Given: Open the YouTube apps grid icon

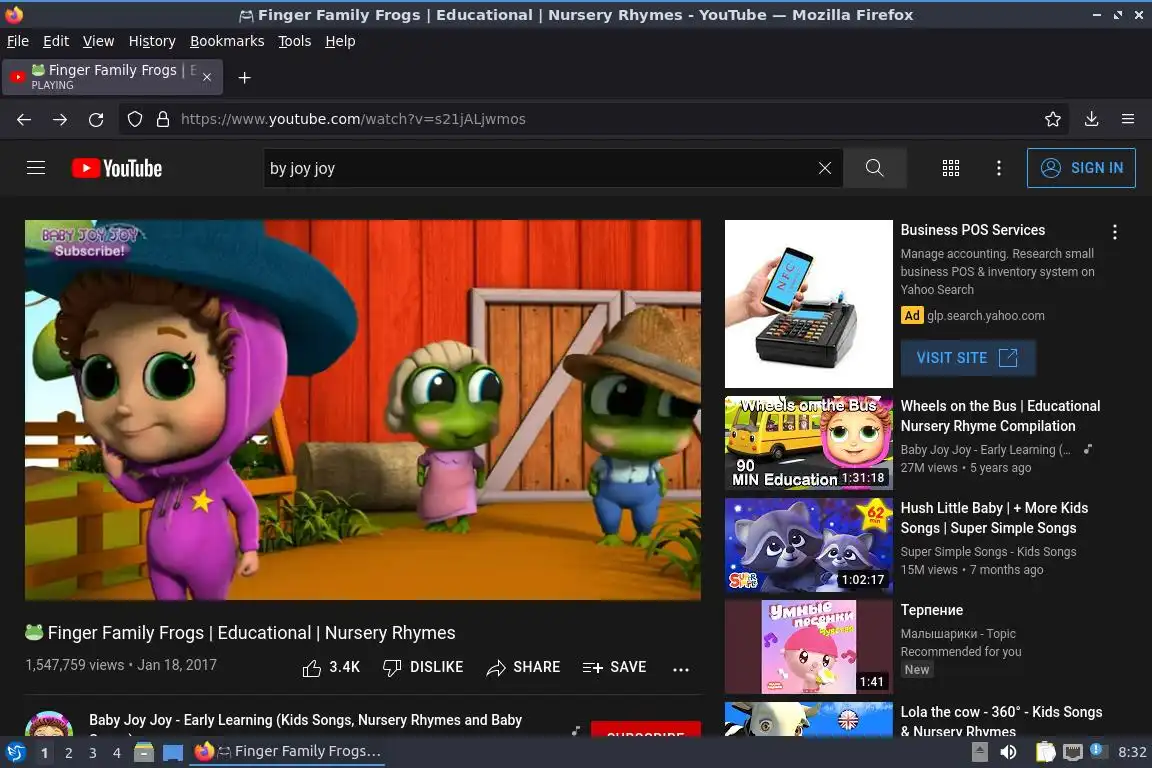Looking at the screenshot, I should pyautogui.click(x=951, y=168).
